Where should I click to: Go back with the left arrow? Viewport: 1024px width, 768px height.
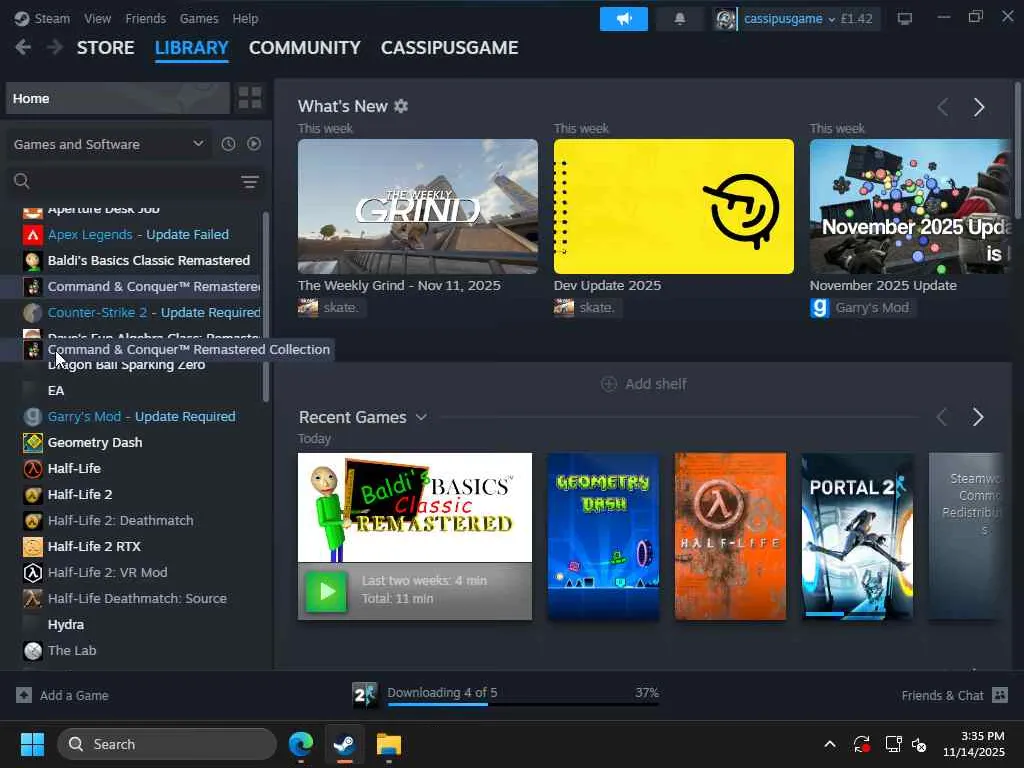24,47
